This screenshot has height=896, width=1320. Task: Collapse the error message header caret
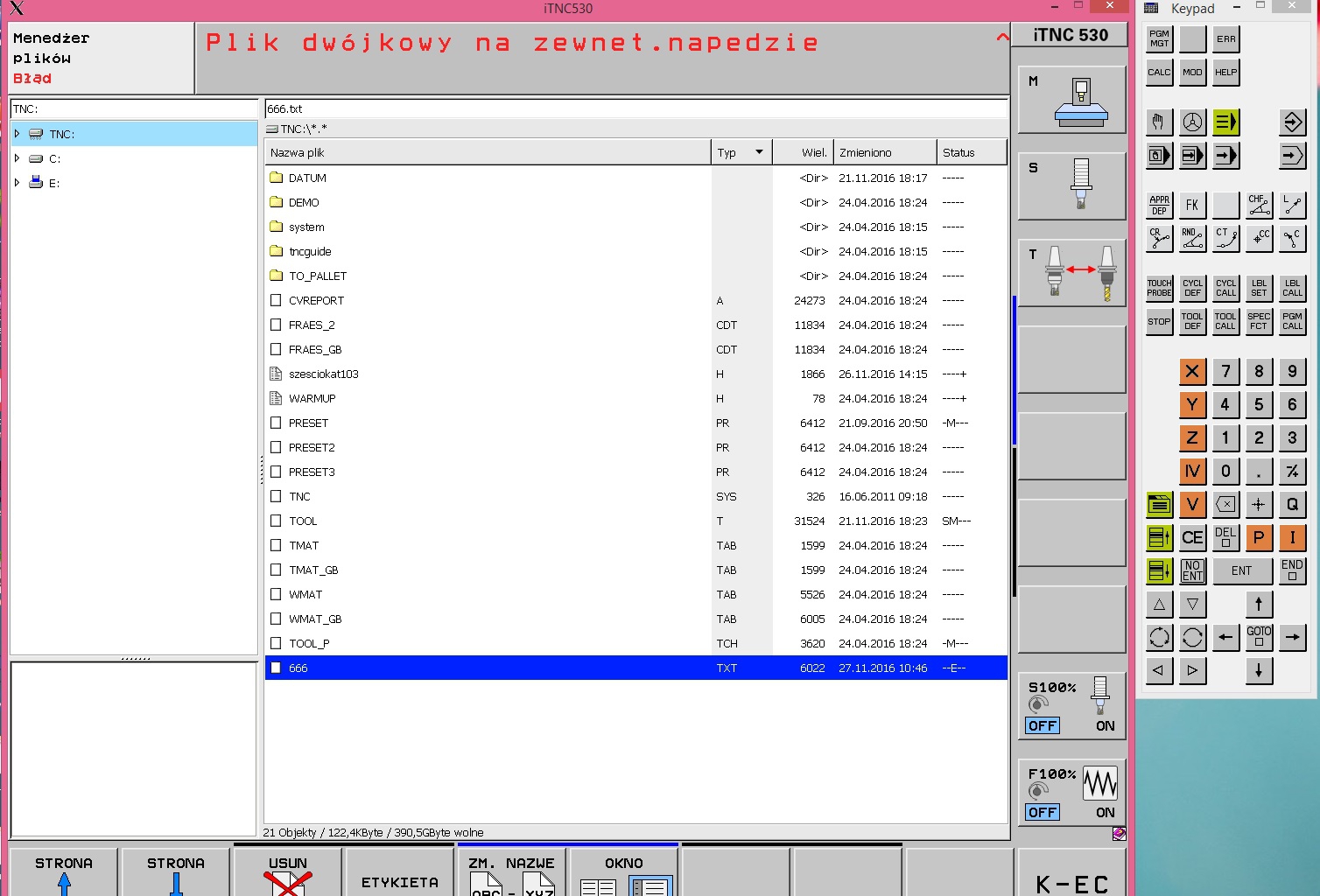tap(1002, 37)
